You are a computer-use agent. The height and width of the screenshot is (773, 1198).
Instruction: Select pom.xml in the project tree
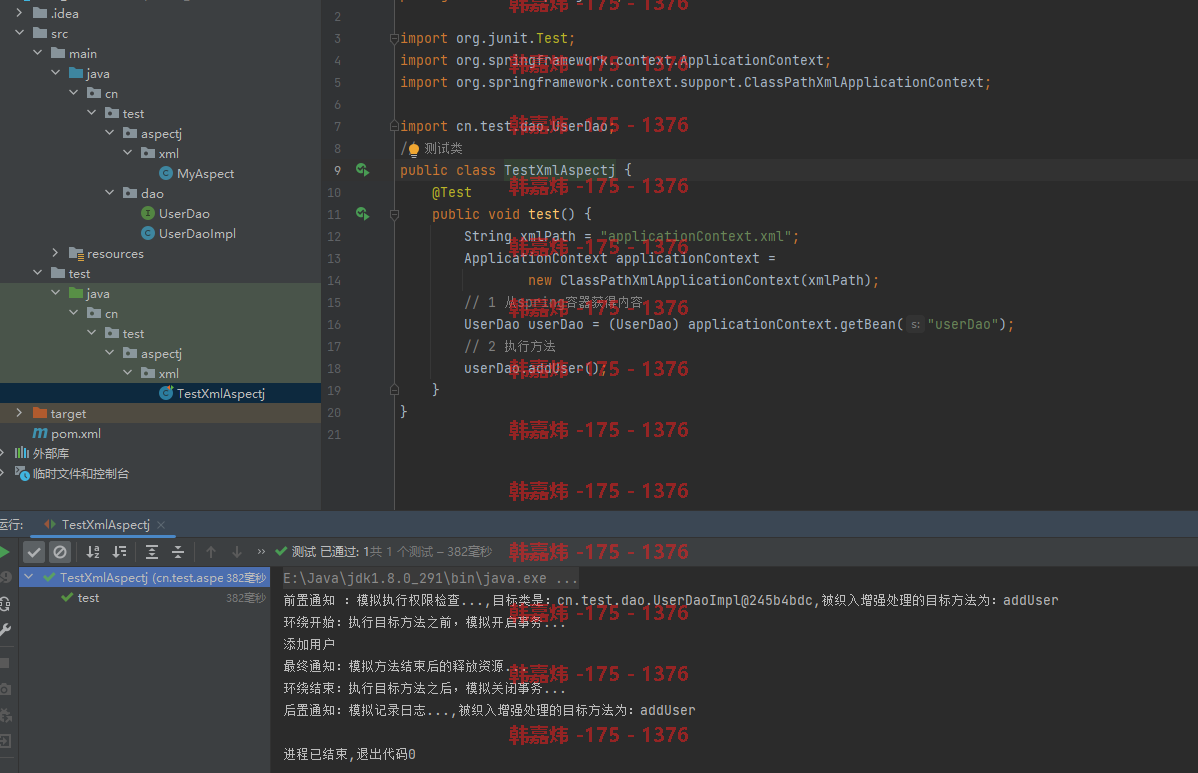[76, 433]
